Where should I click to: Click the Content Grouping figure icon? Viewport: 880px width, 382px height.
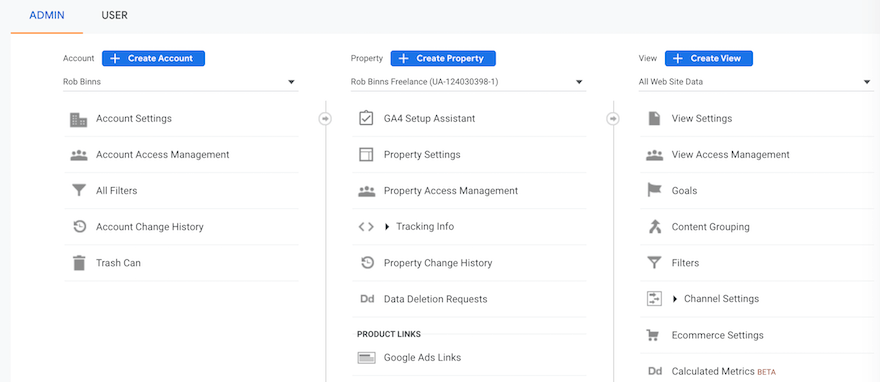[654, 227]
